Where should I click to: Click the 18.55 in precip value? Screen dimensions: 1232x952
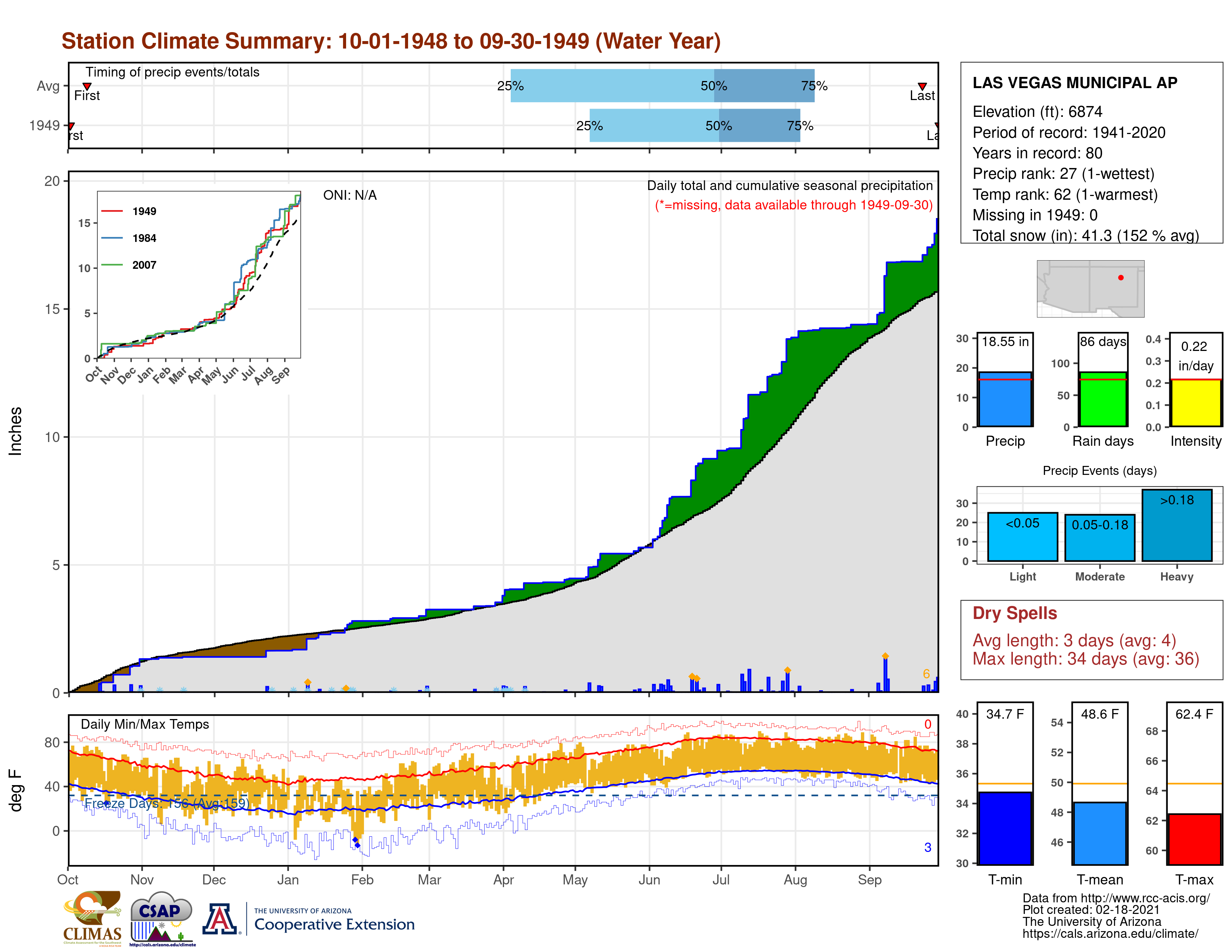[x=1005, y=341]
